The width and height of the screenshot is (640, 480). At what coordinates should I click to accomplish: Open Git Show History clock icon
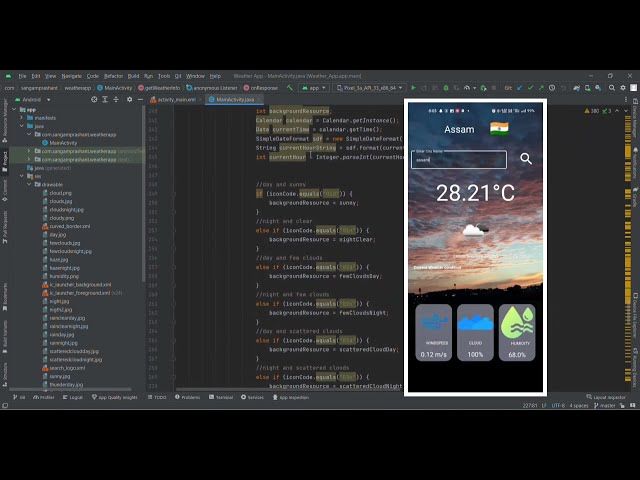point(552,88)
